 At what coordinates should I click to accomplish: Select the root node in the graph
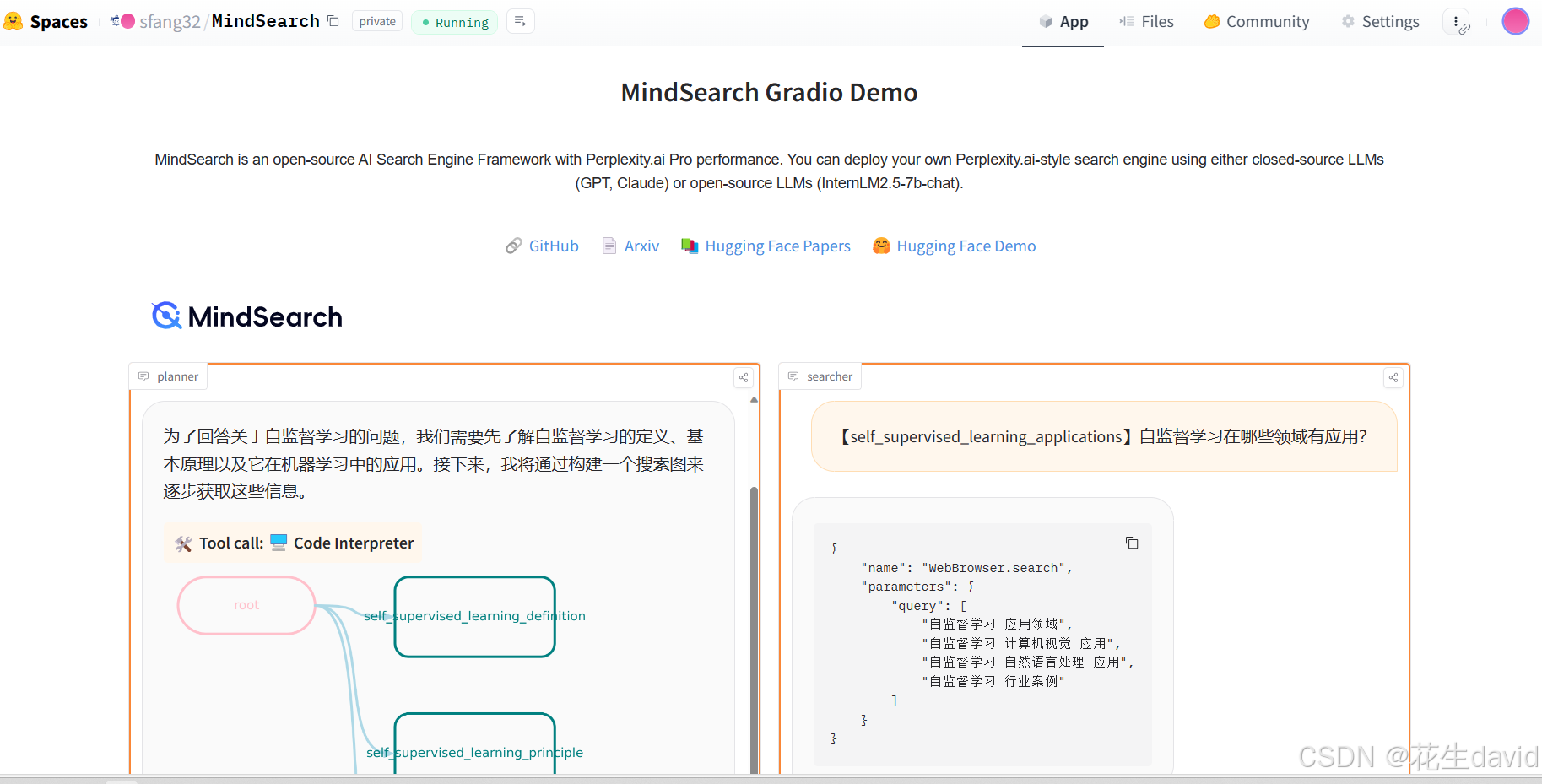click(x=246, y=605)
